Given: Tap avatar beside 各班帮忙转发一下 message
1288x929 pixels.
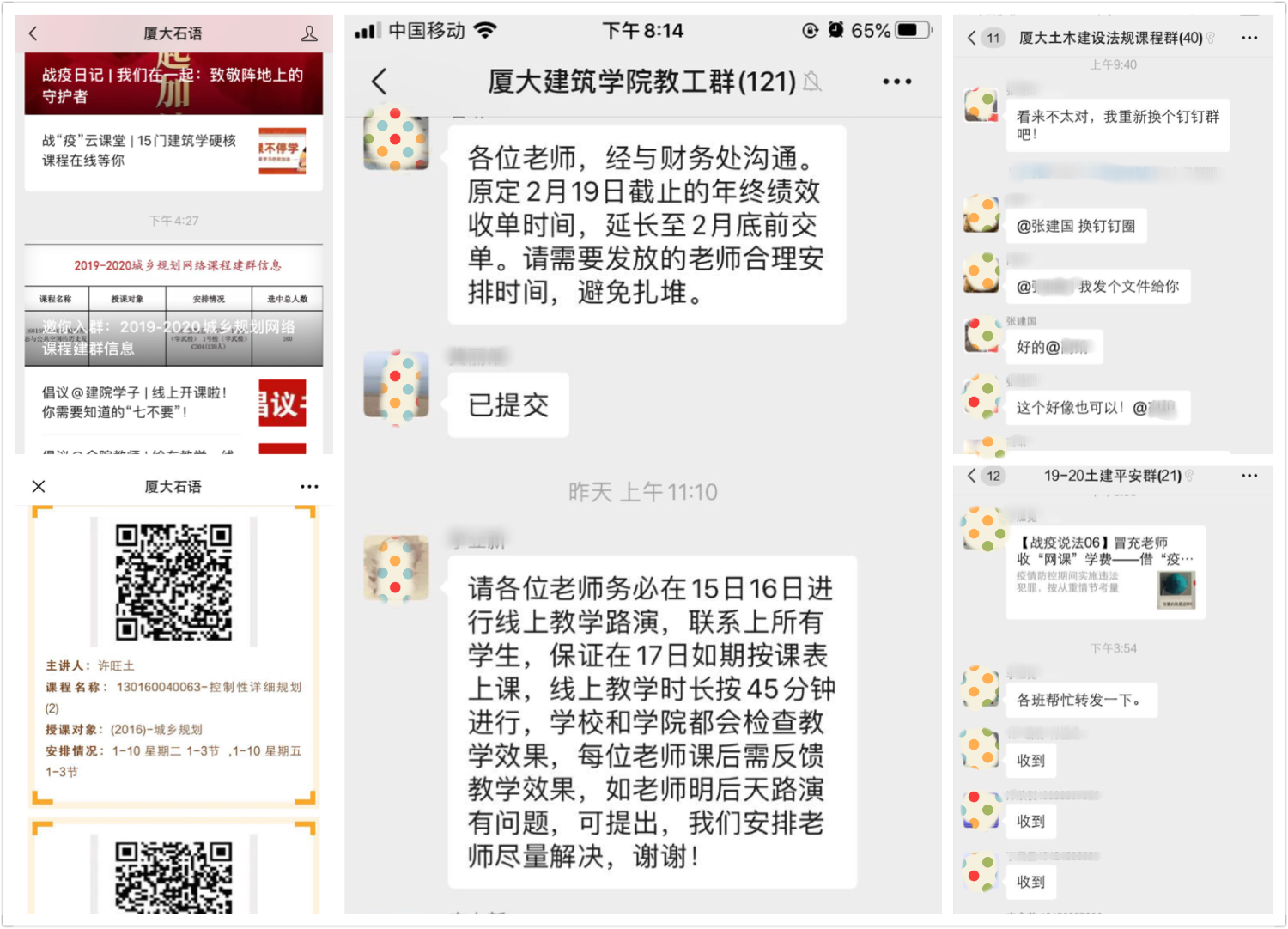Looking at the screenshot, I should [x=981, y=688].
